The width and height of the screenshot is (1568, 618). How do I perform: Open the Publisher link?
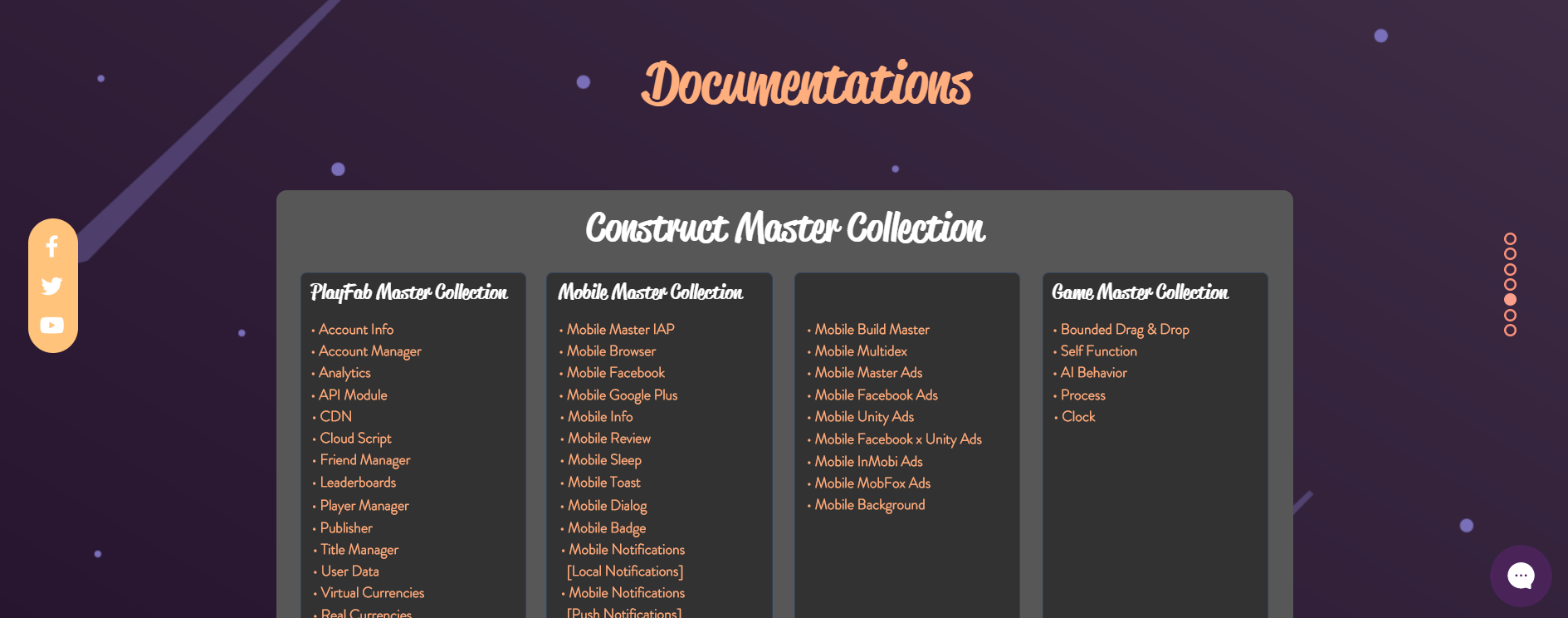click(346, 528)
